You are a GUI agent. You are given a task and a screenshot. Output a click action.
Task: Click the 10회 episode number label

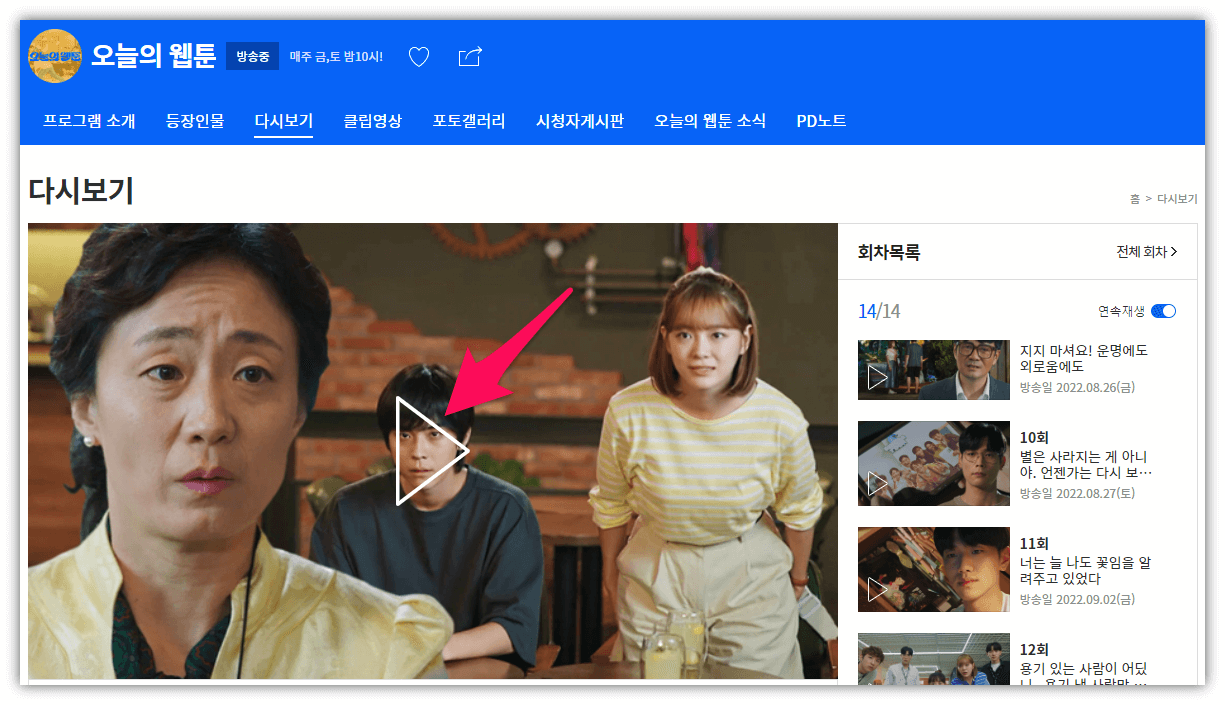click(x=1034, y=437)
